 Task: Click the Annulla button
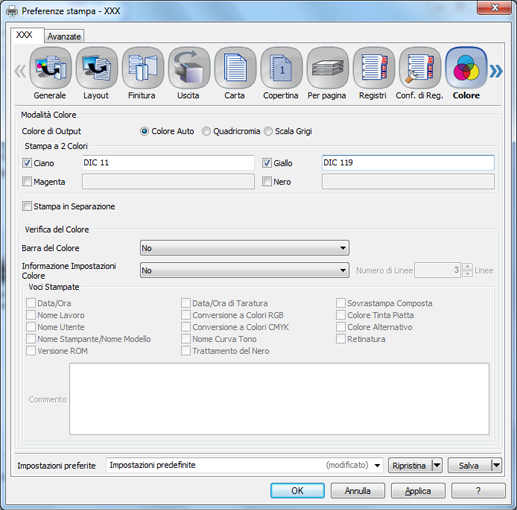pyautogui.click(x=358, y=491)
